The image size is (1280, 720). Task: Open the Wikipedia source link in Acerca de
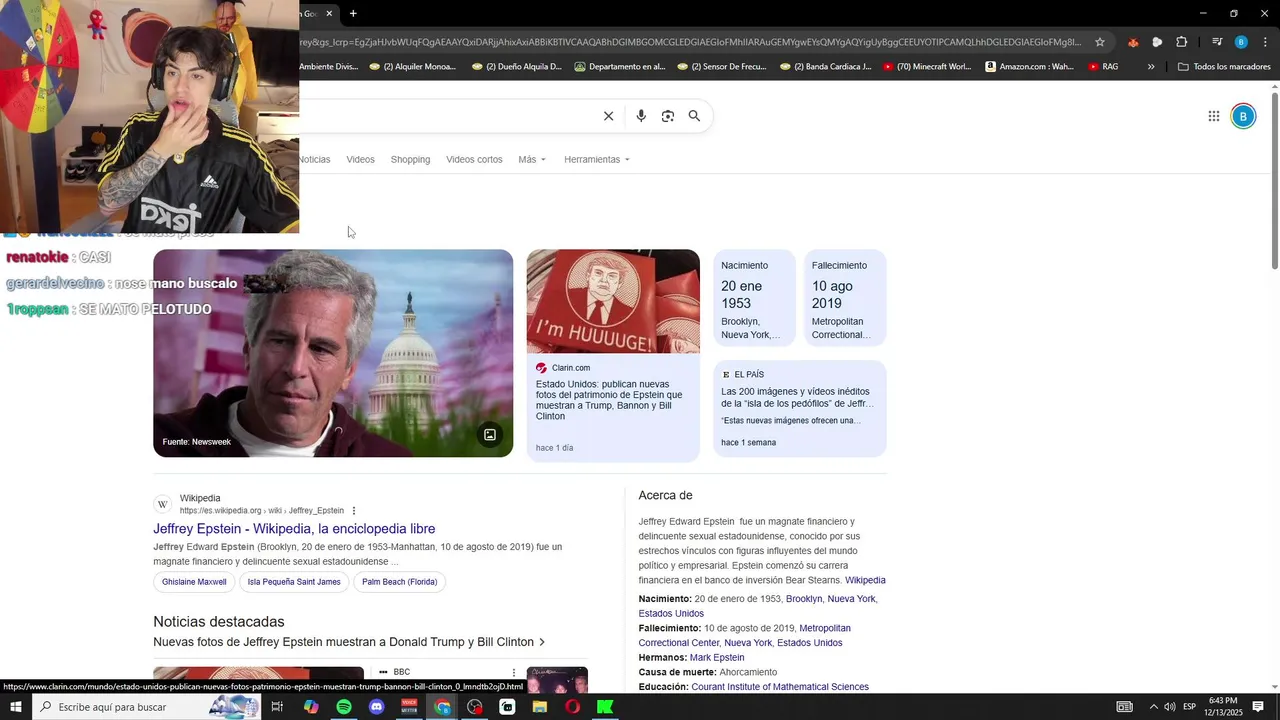(865, 580)
